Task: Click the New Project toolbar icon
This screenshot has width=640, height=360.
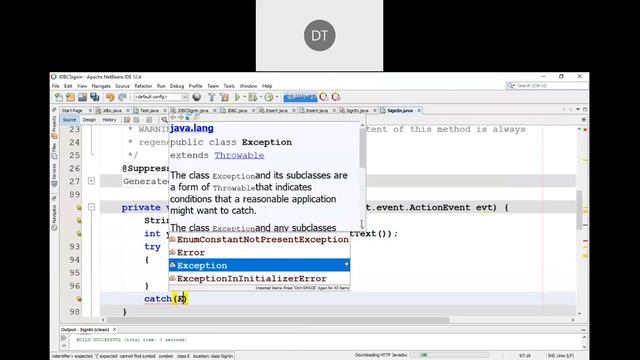Action: click(x=70, y=97)
